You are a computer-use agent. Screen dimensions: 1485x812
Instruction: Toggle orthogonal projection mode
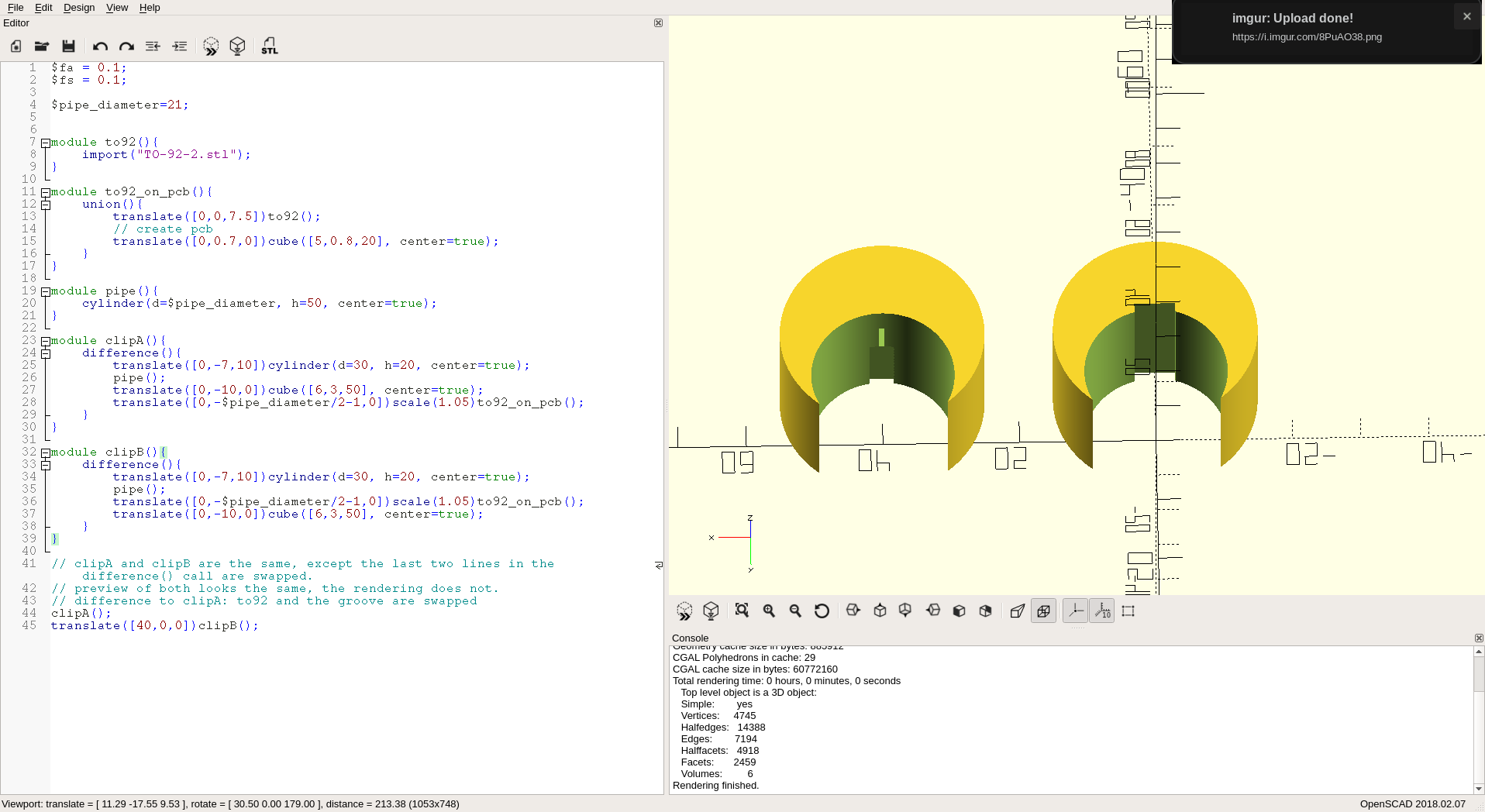pos(1043,611)
